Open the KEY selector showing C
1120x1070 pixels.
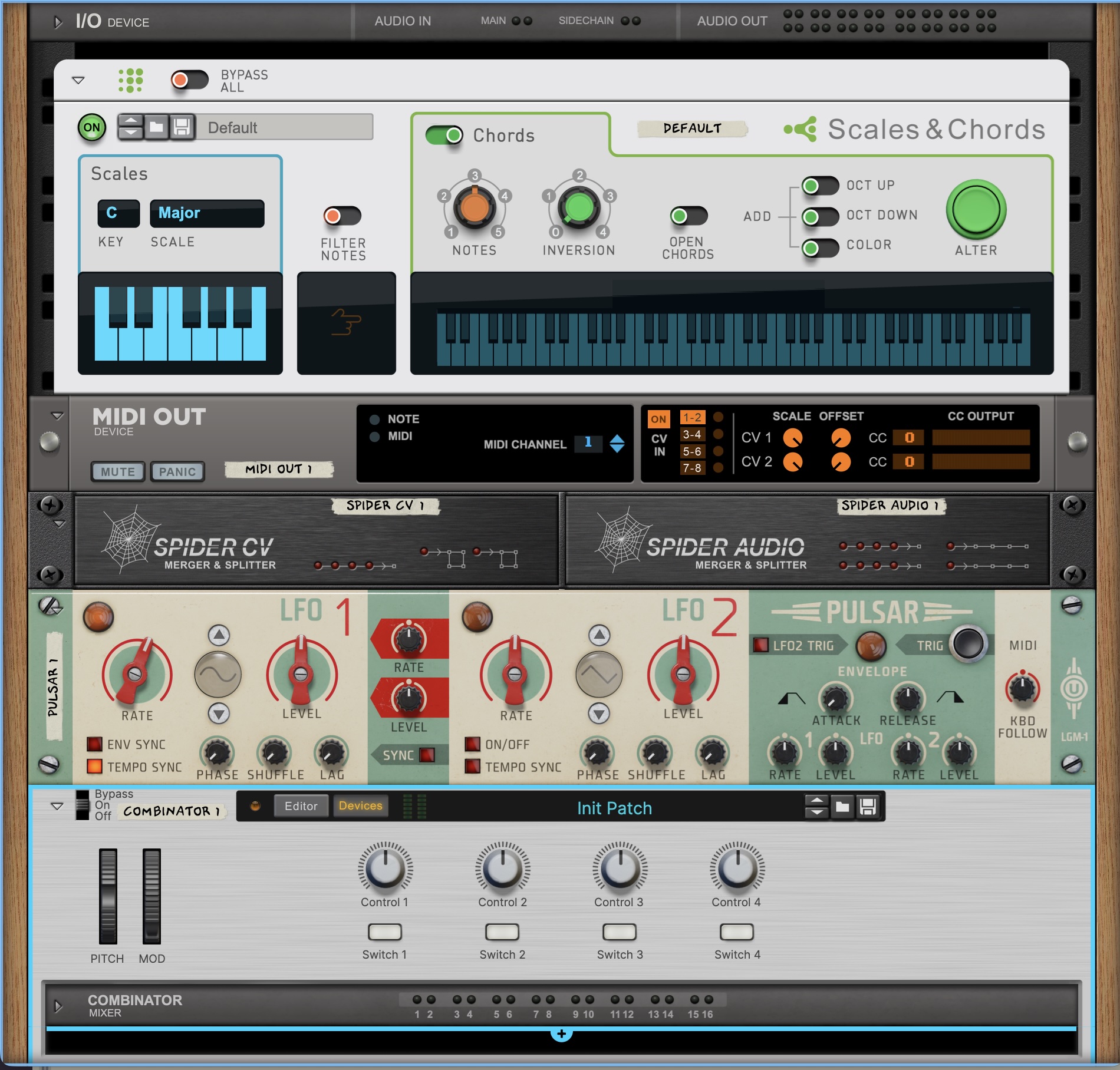(118, 213)
